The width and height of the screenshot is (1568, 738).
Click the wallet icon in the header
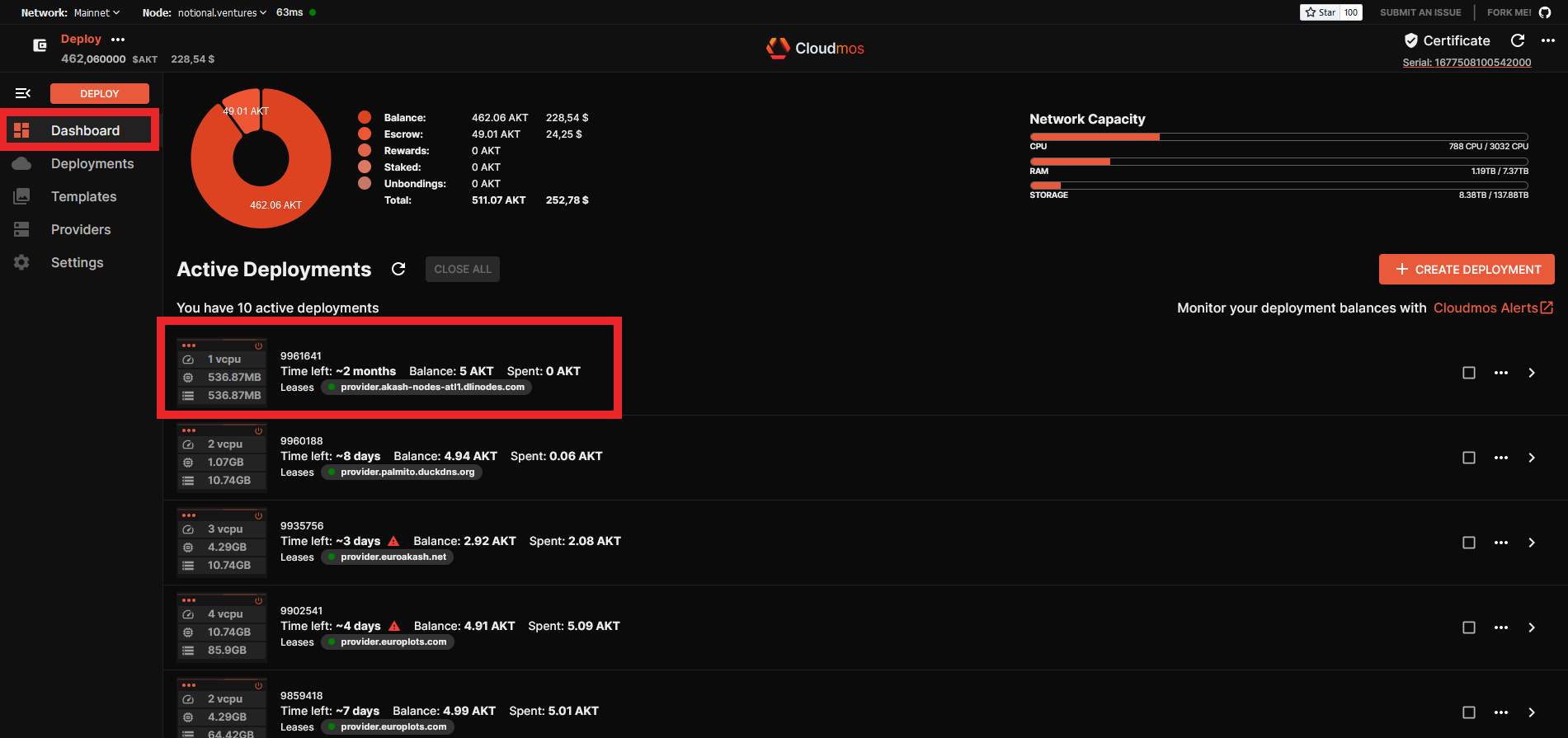click(x=40, y=46)
